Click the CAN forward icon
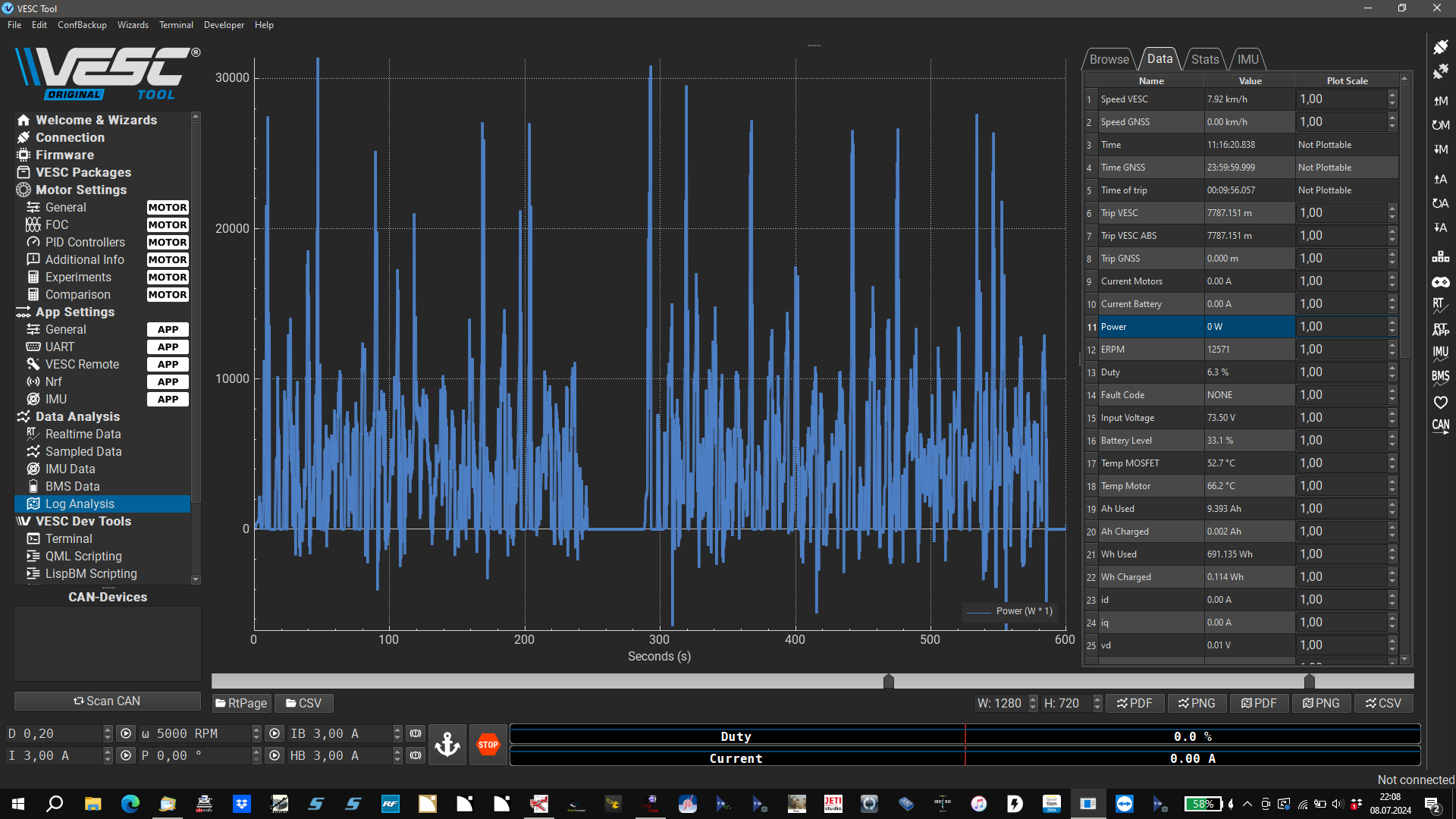Image resolution: width=1456 pixels, height=819 pixels. tap(1440, 426)
